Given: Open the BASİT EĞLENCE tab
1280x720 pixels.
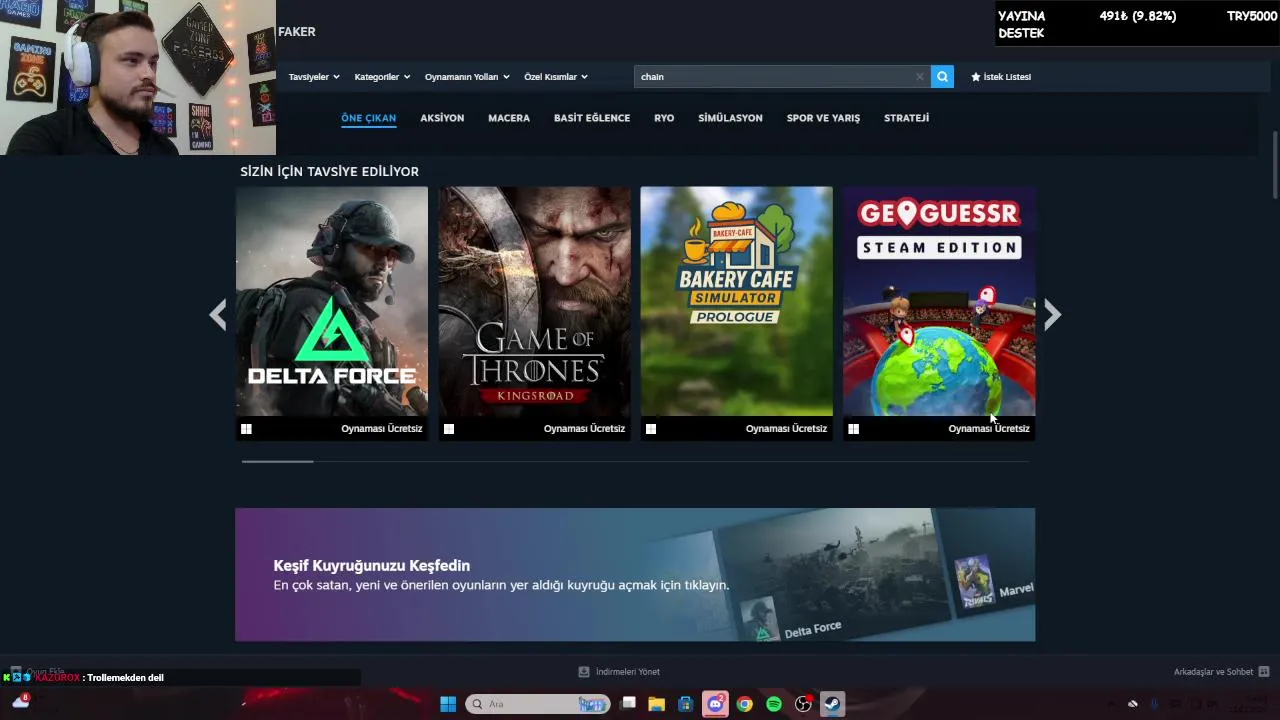Looking at the screenshot, I should click(592, 118).
